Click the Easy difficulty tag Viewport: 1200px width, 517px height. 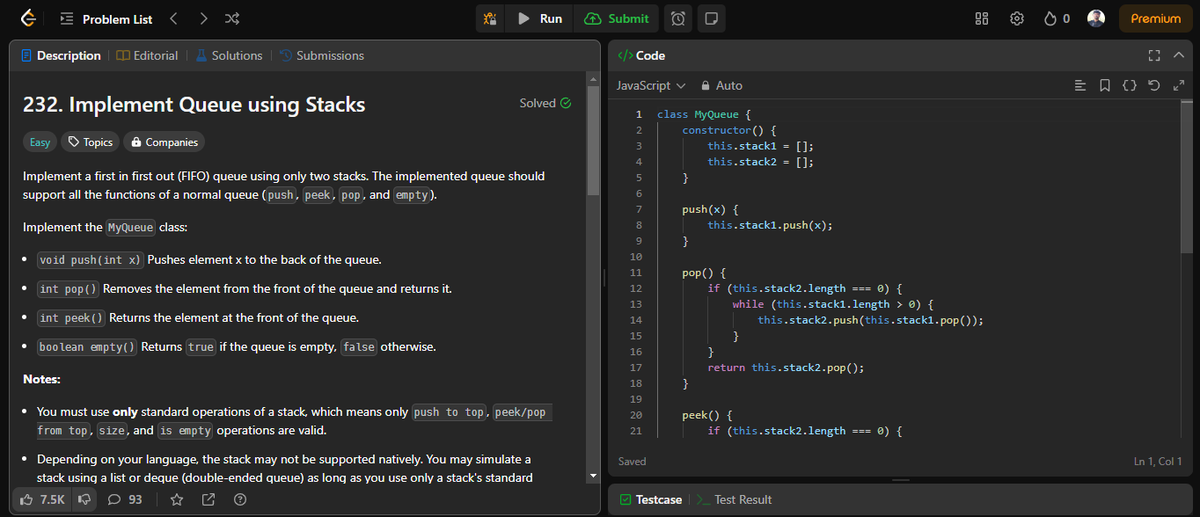tap(40, 142)
